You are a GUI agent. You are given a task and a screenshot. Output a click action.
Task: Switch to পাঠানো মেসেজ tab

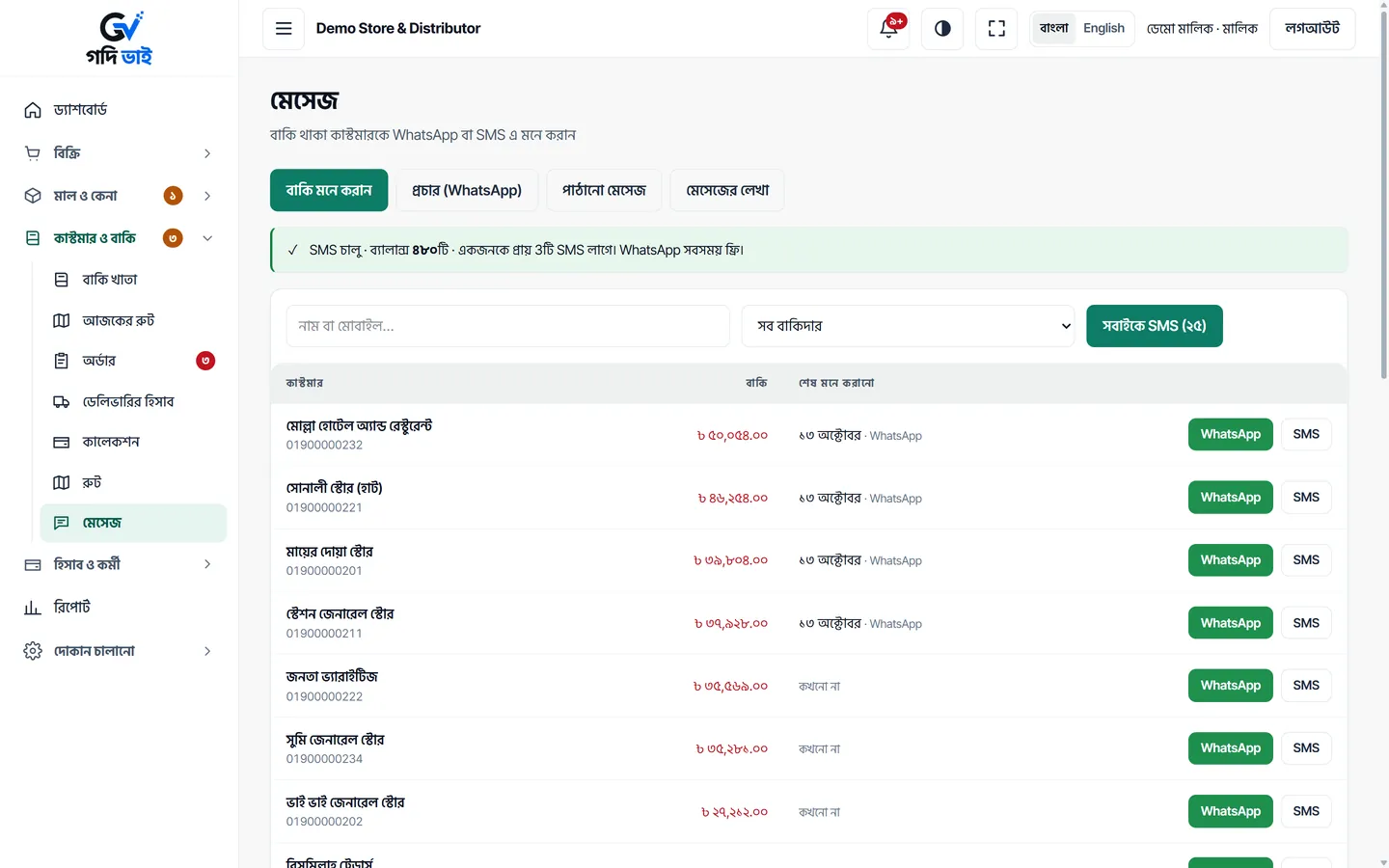coord(604,190)
